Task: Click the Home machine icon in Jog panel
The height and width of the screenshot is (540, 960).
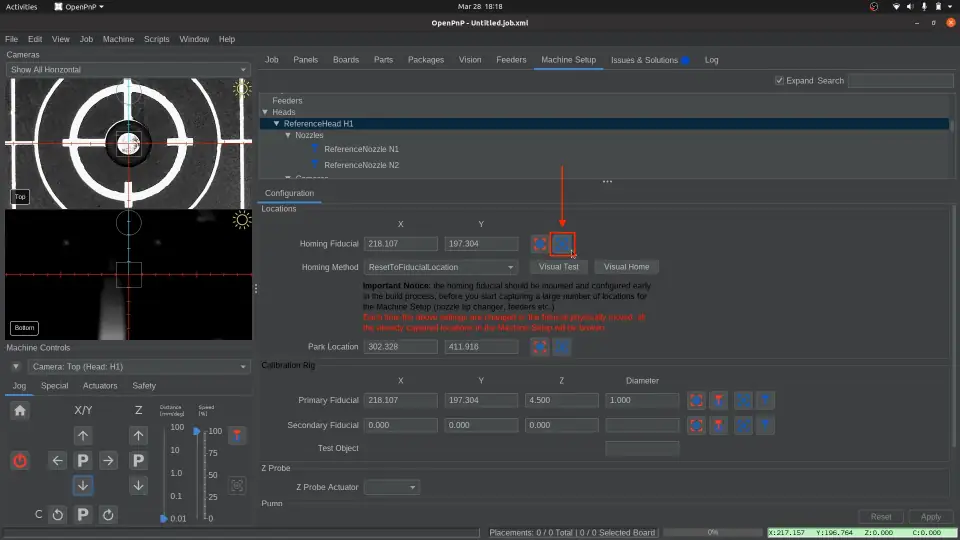Action: pyautogui.click(x=20, y=410)
